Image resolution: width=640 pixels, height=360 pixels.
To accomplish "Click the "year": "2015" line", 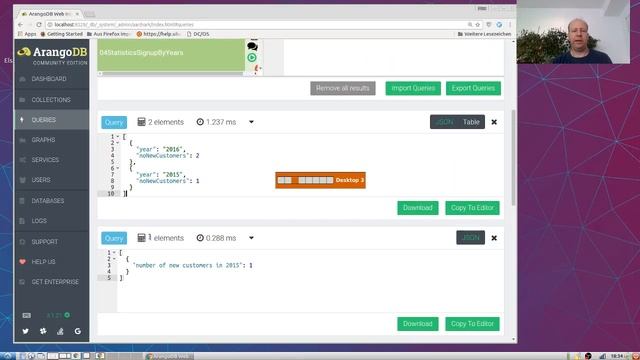I will 161,175.
